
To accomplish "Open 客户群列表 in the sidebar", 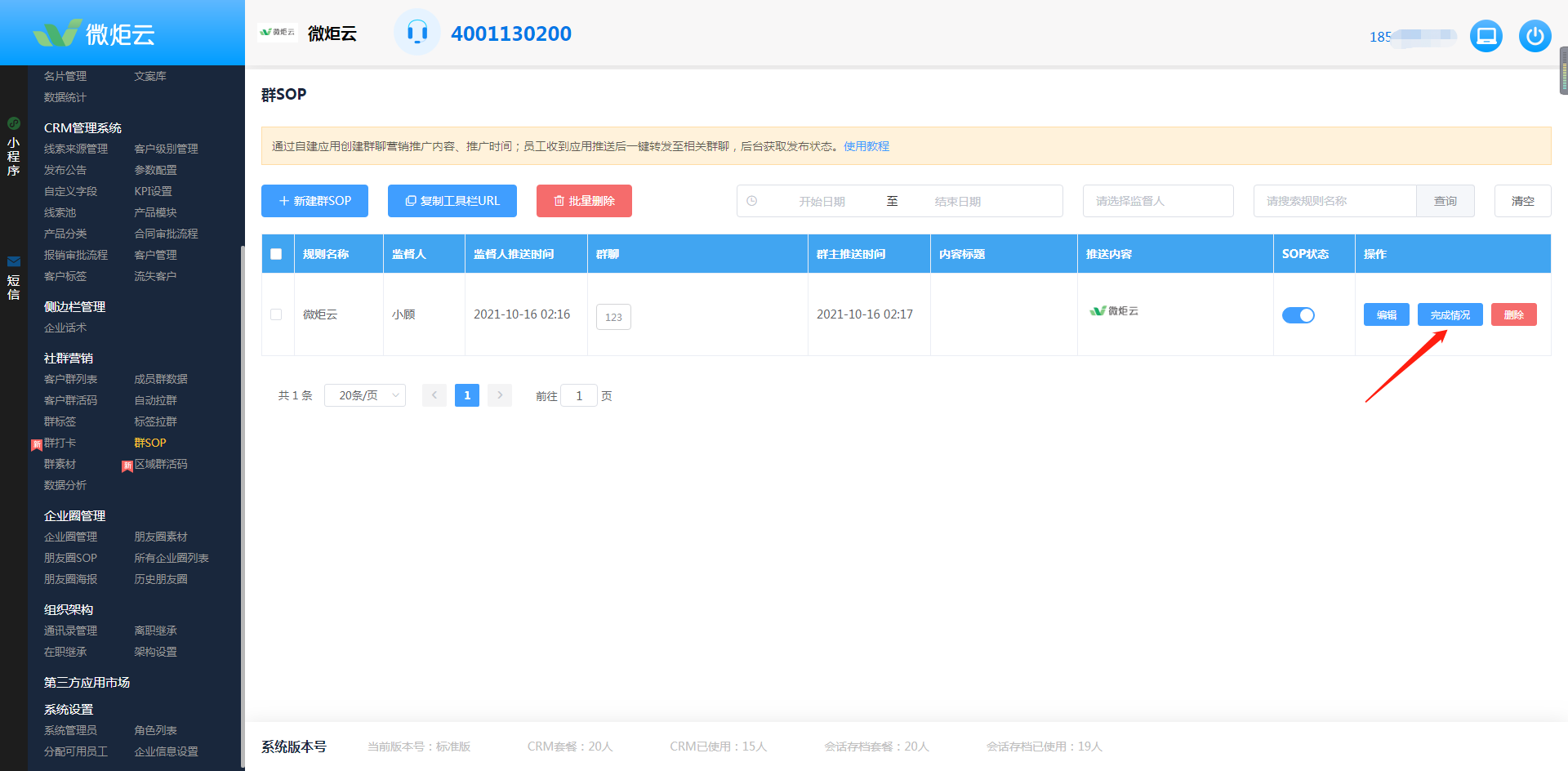I will 70,379.
